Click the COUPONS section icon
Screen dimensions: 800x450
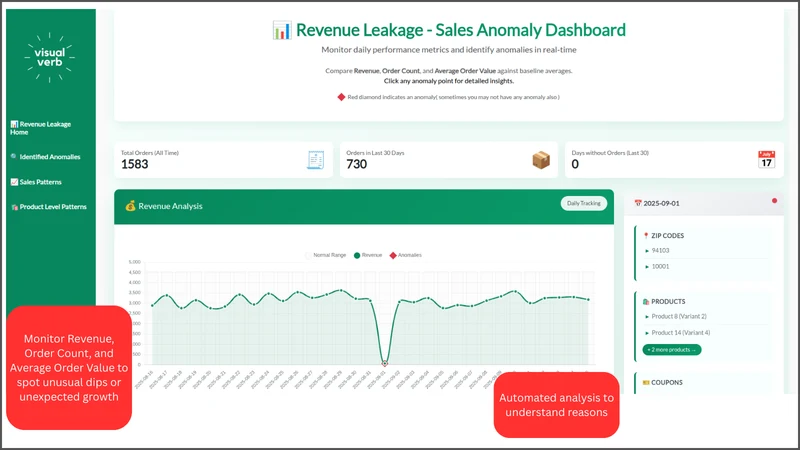click(646, 382)
